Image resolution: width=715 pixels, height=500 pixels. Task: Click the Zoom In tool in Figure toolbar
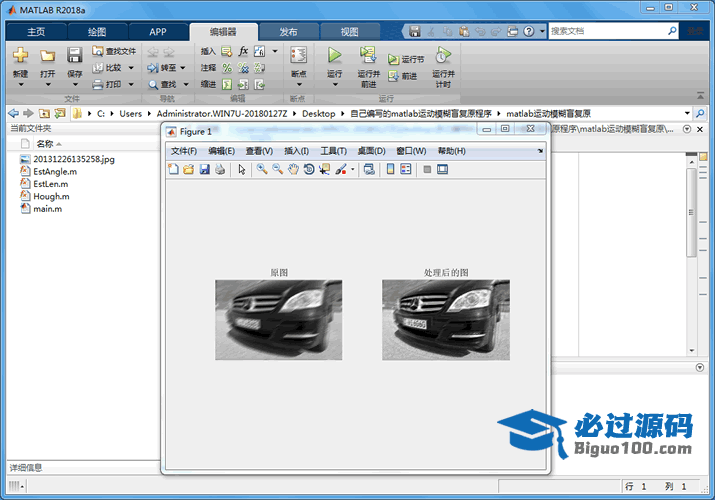(261, 170)
